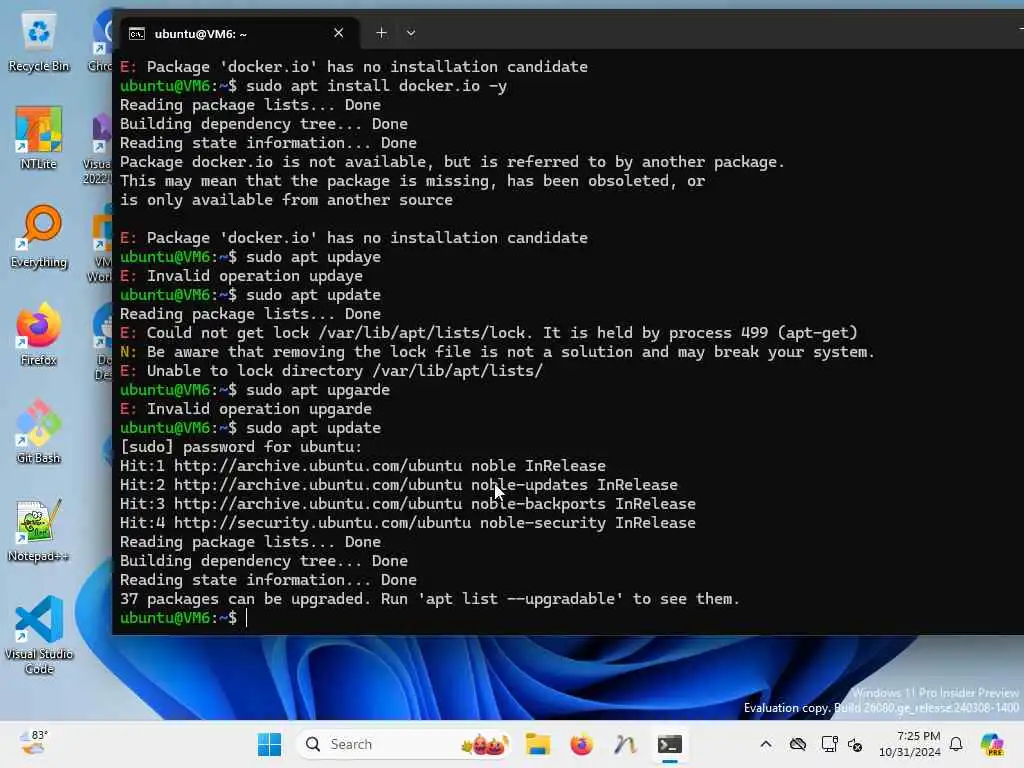This screenshot has width=1024, height=768.
Task: Open the Recycle Bin desktop icon
Action: pos(39,42)
